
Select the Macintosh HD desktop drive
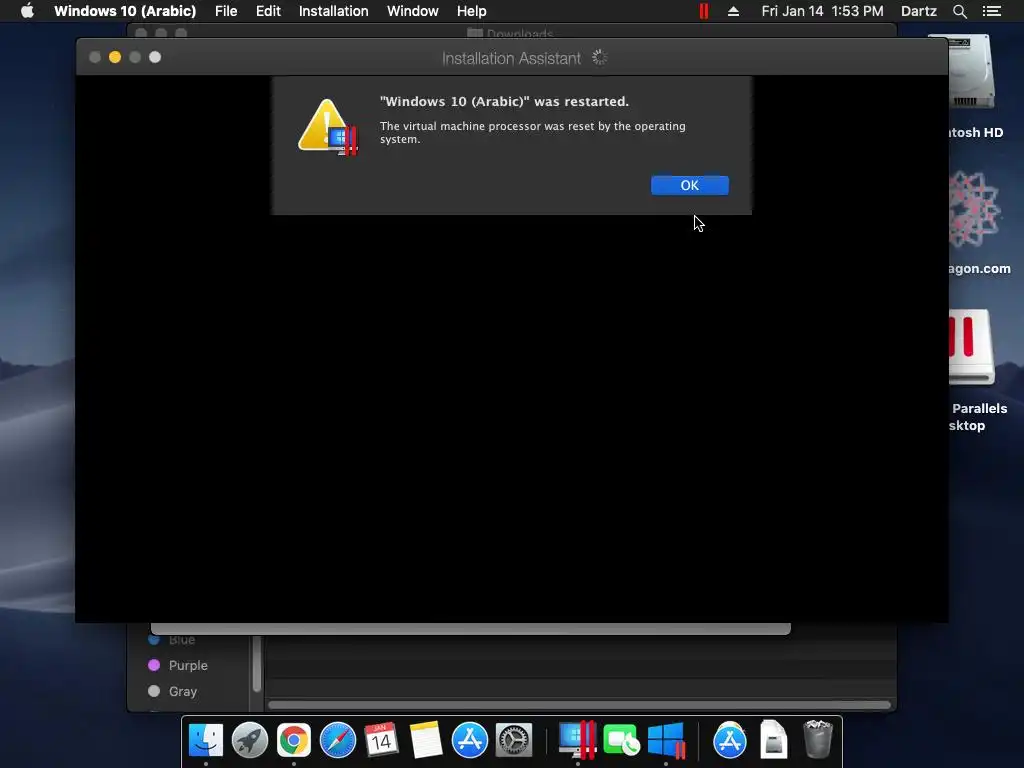coord(970,73)
